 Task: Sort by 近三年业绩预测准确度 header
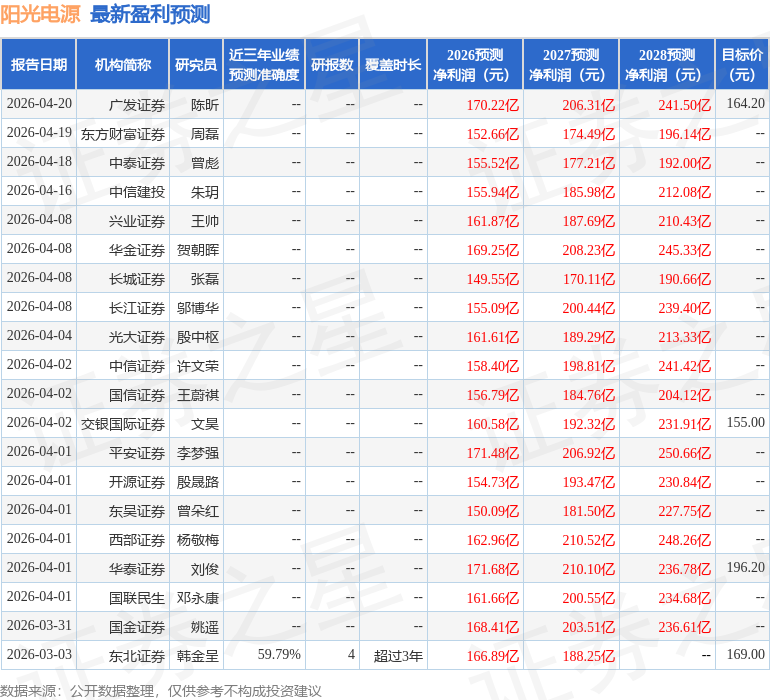(263, 65)
